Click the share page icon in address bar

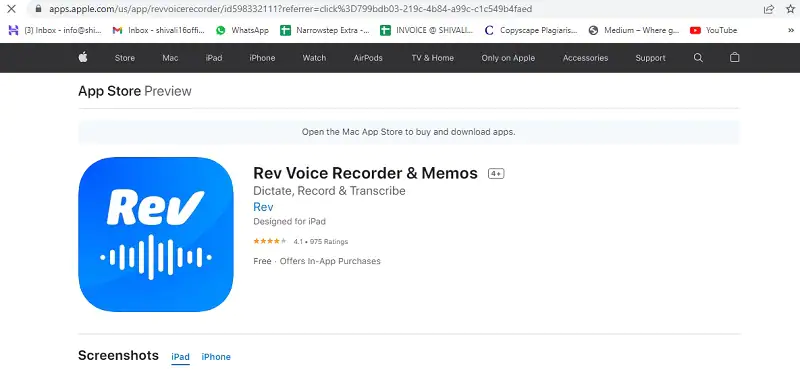pyautogui.click(x=769, y=9)
